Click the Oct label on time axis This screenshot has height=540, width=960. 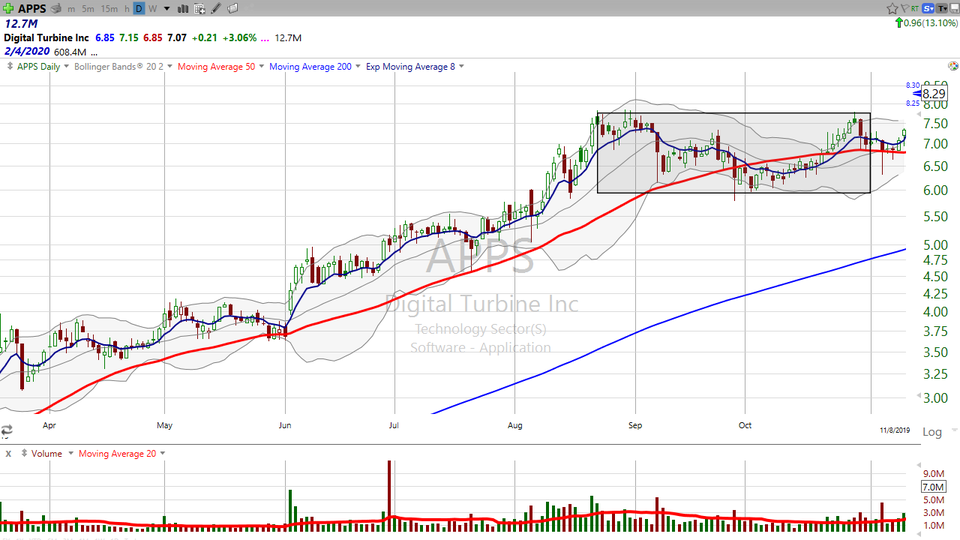tap(744, 425)
